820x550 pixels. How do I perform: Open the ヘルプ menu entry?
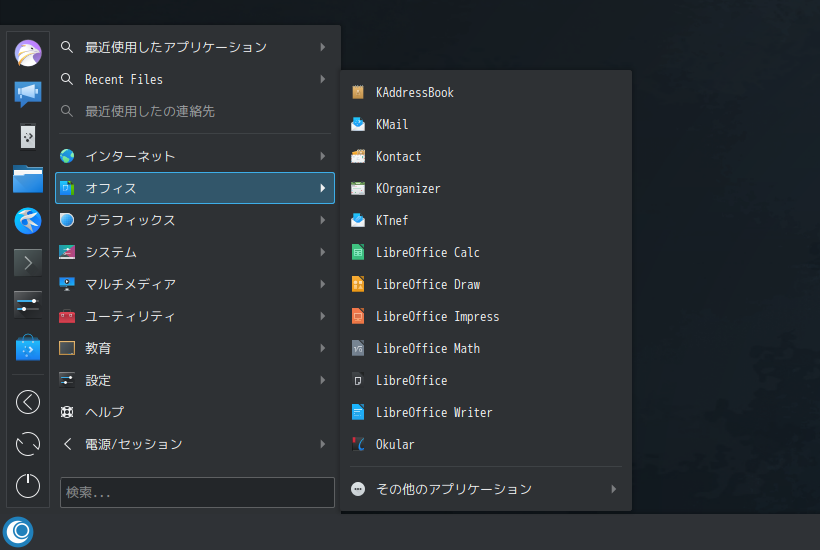click(195, 412)
